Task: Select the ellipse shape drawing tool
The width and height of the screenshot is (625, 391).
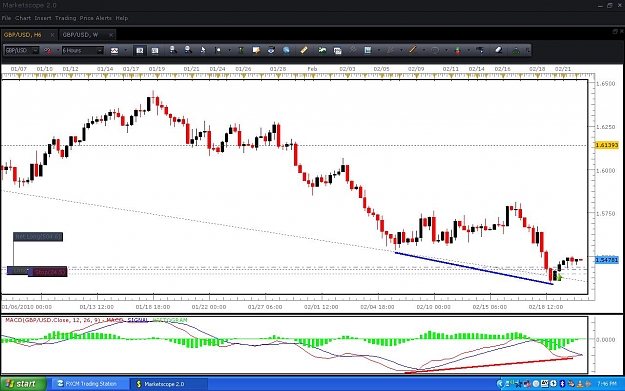Action: (435, 50)
